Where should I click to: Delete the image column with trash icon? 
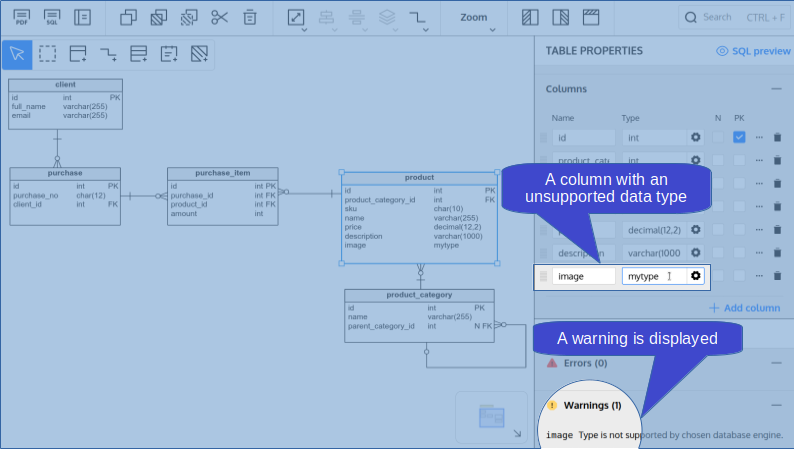tap(777, 276)
